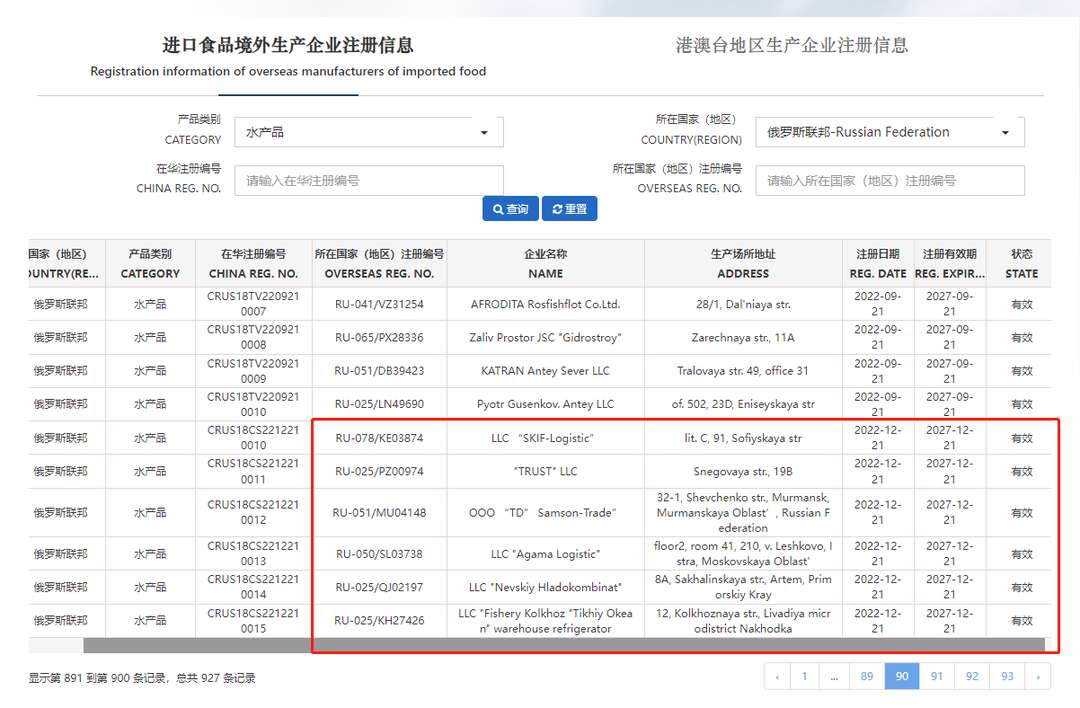Click the overseas registration number input field
This screenshot has width=1080, height=708.
point(889,181)
